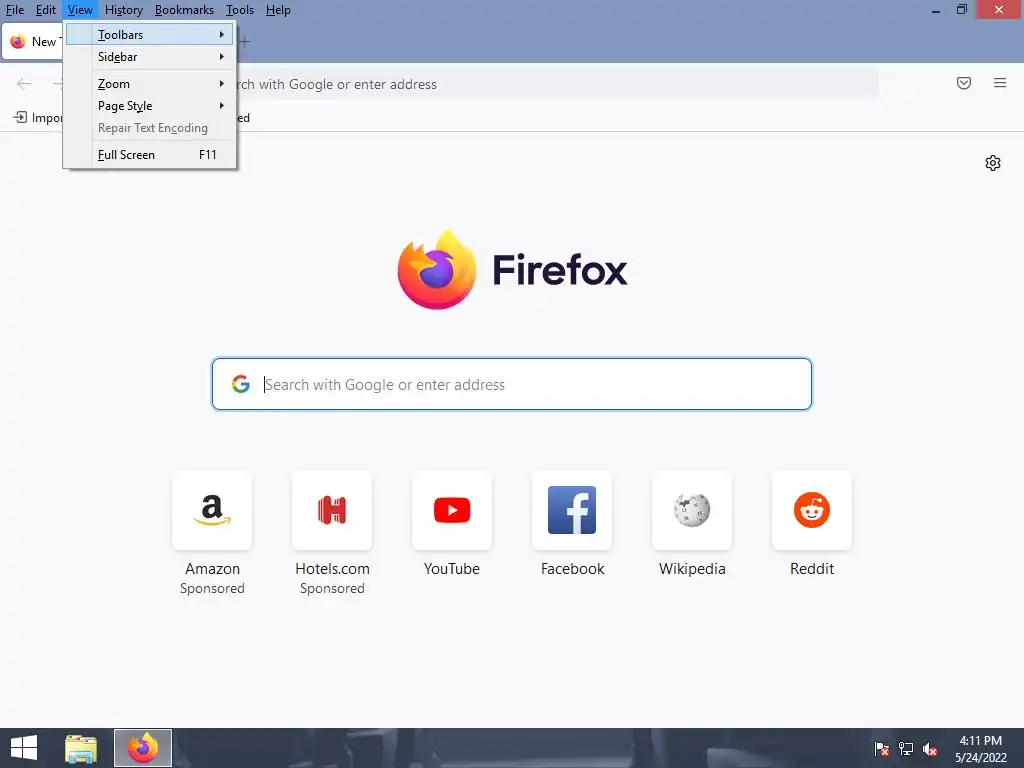Select the New Tab browser tab

pos(33,42)
